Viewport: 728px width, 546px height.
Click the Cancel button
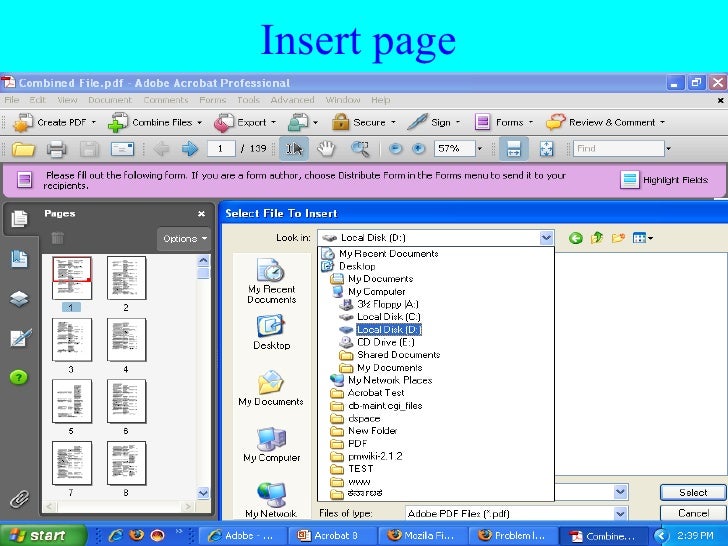click(693, 513)
